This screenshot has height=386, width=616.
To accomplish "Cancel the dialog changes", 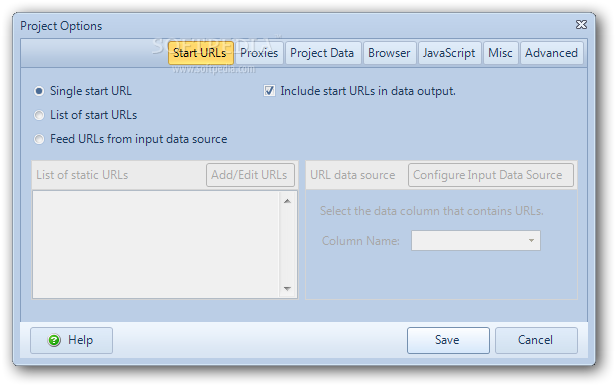I will (x=536, y=340).
